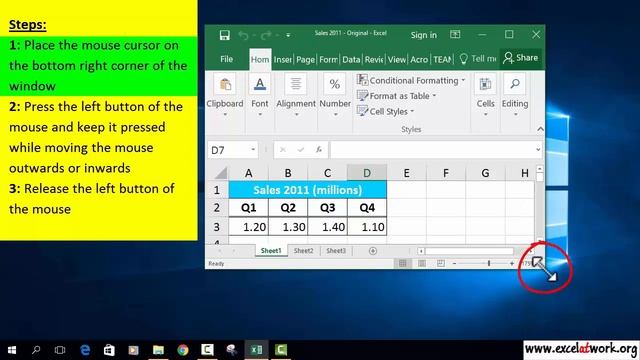The image size is (640, 360).
Task: Select the cell containing 1.30
Action: [288, 227]
